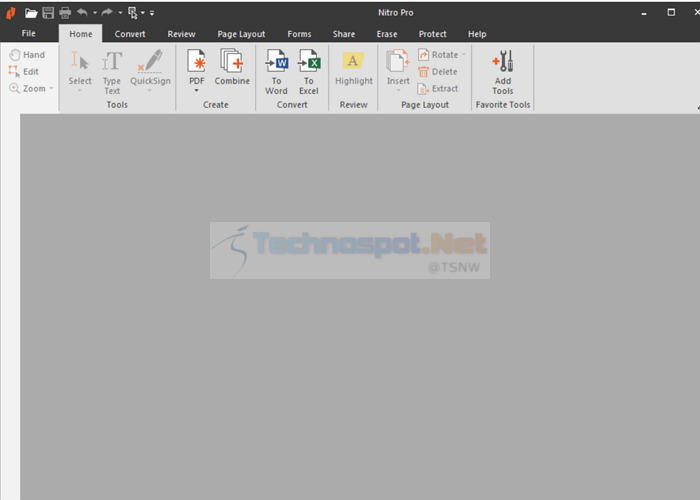Expand the Zoom tool dropdown arrow
The width and height of the screenshot is (700, 500).
pyautogui.click(x=51, y=88)
